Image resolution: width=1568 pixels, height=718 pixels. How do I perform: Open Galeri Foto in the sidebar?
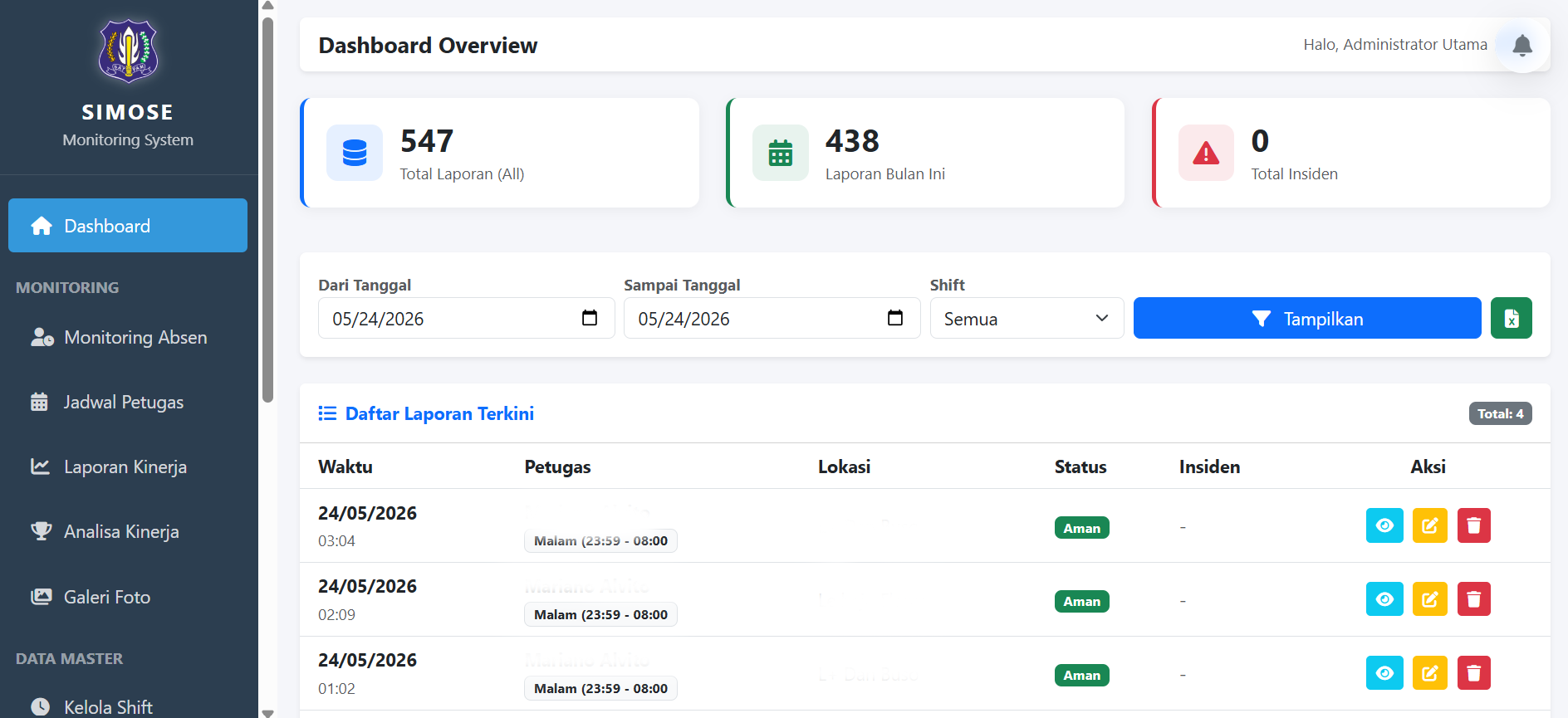[128, 597]
